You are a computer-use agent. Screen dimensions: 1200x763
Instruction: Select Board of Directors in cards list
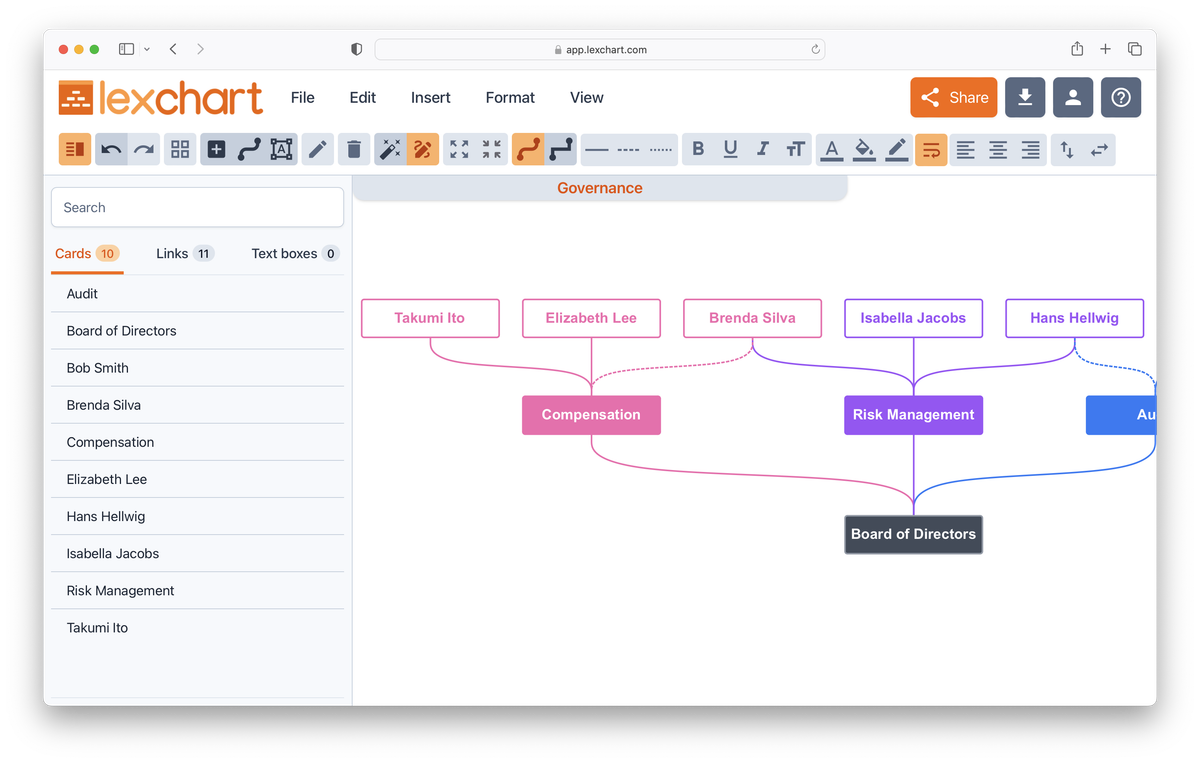pos(197,331)
